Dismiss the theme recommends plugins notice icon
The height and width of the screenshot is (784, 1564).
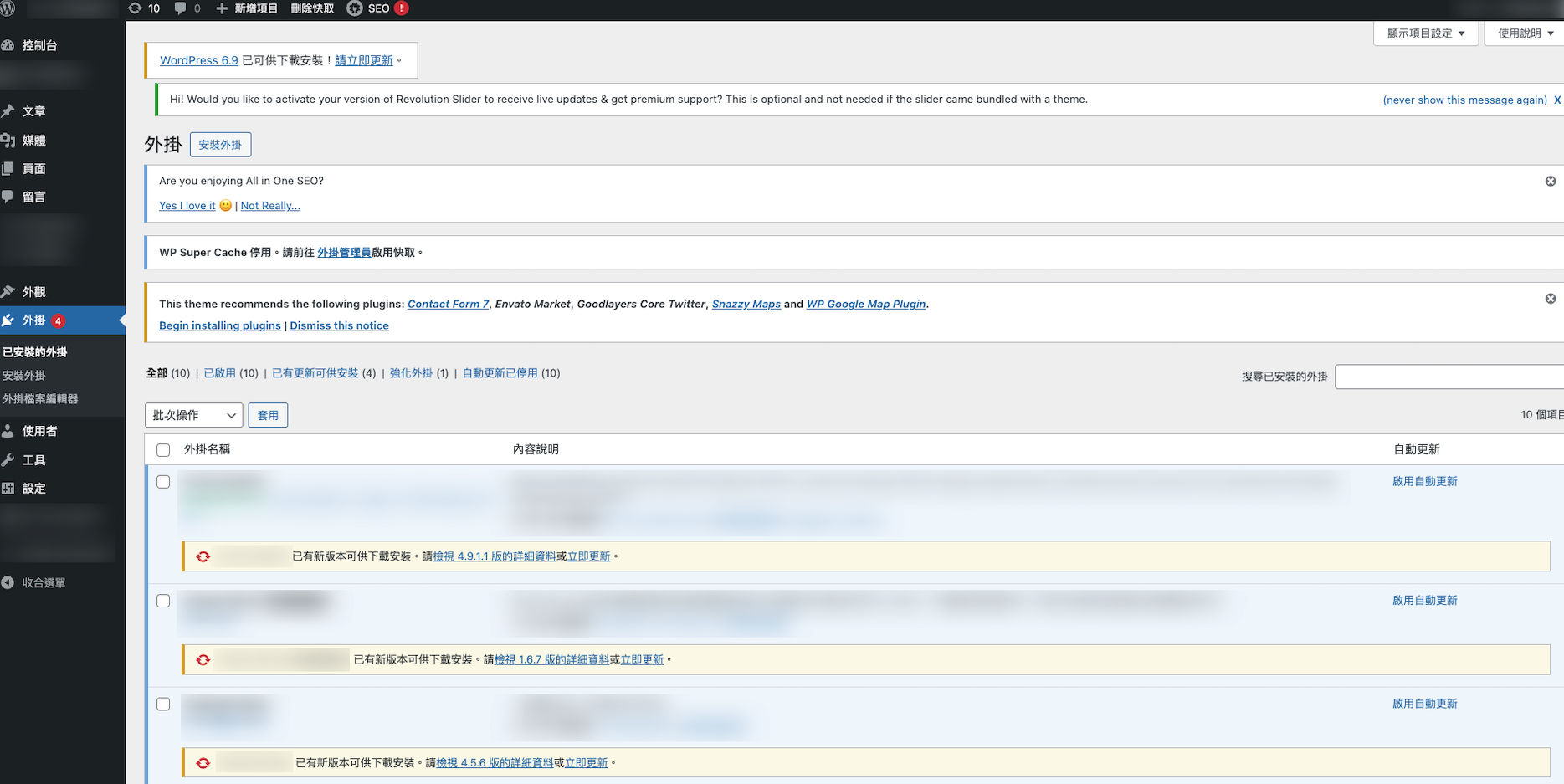1551,299
